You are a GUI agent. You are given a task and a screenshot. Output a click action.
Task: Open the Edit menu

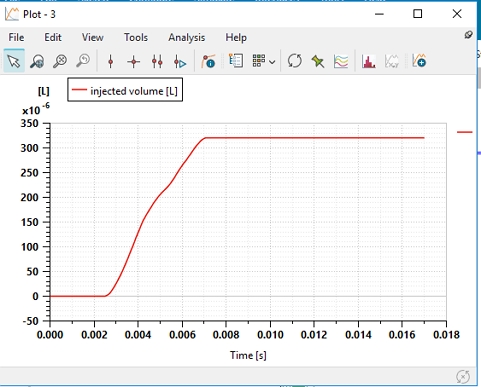(x=53, y=37)
